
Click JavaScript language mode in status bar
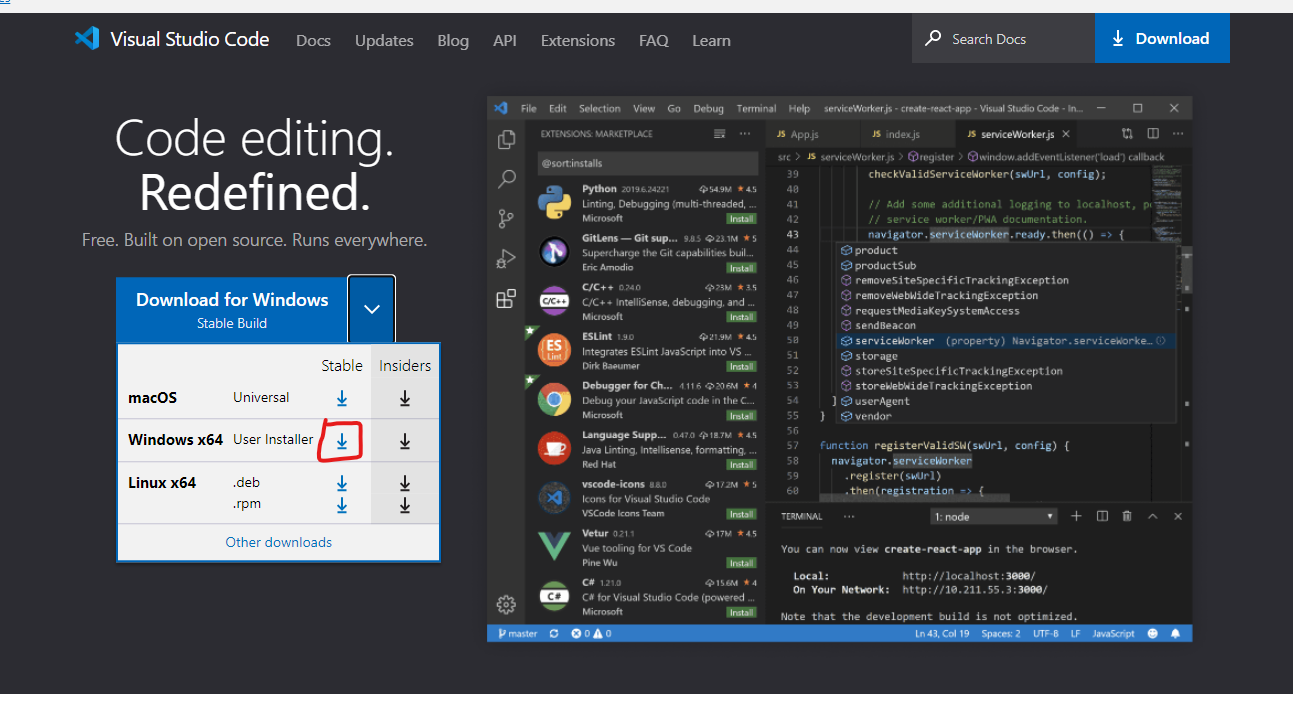tap(1113, 634)
